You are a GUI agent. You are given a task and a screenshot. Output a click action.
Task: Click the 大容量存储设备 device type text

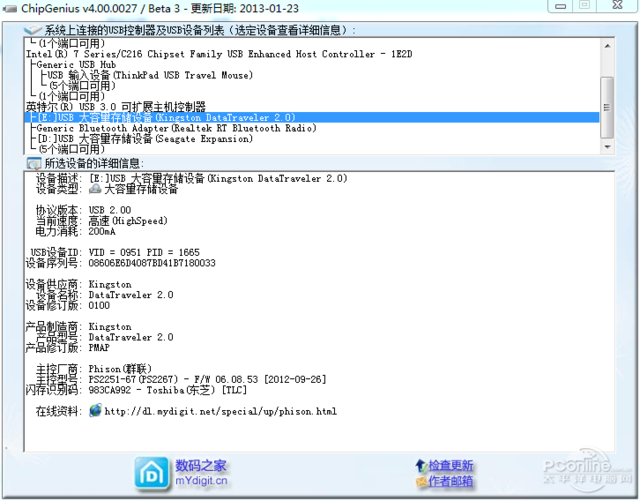[141, 189]
